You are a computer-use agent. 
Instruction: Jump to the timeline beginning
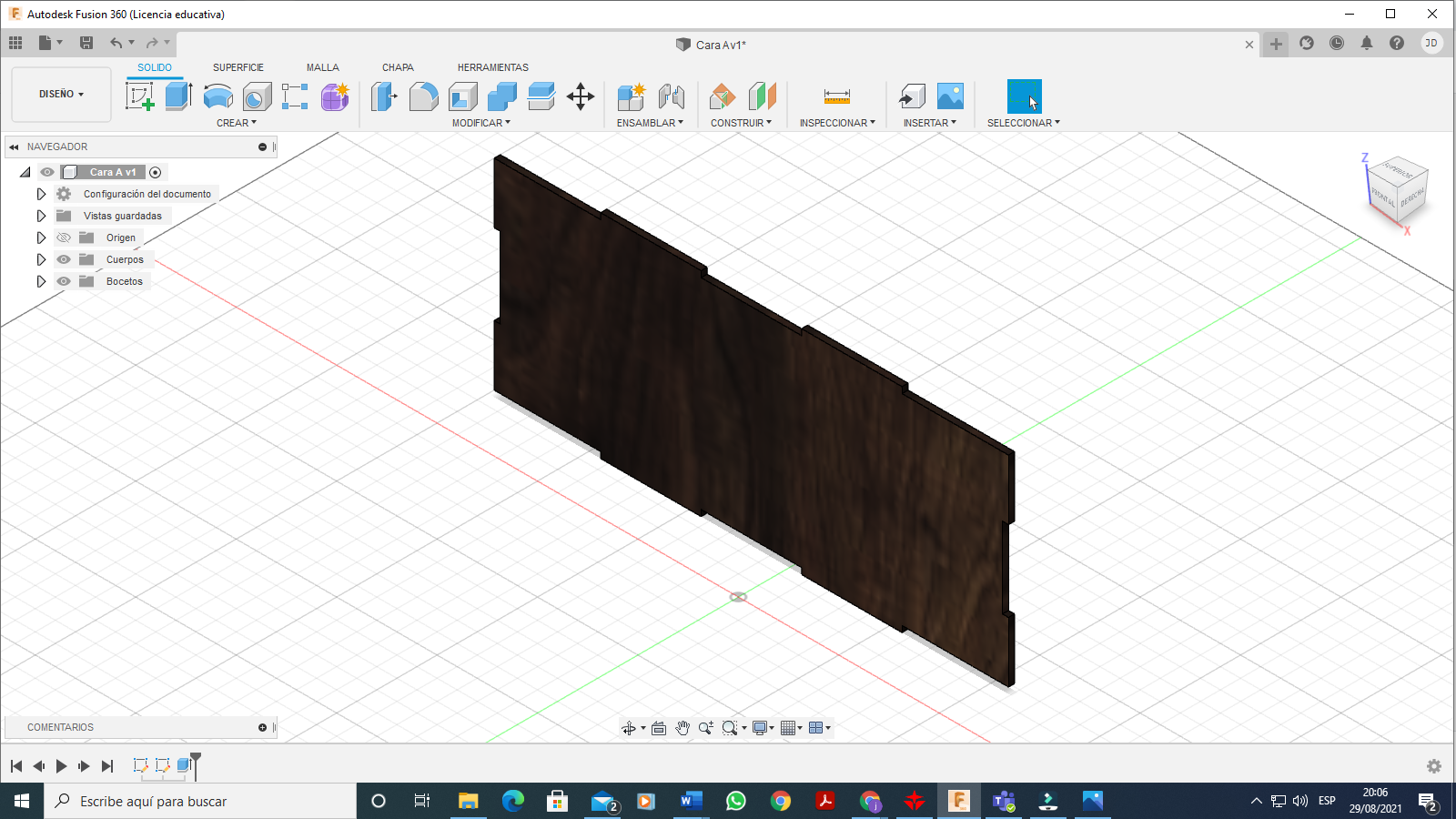point(16,766)
